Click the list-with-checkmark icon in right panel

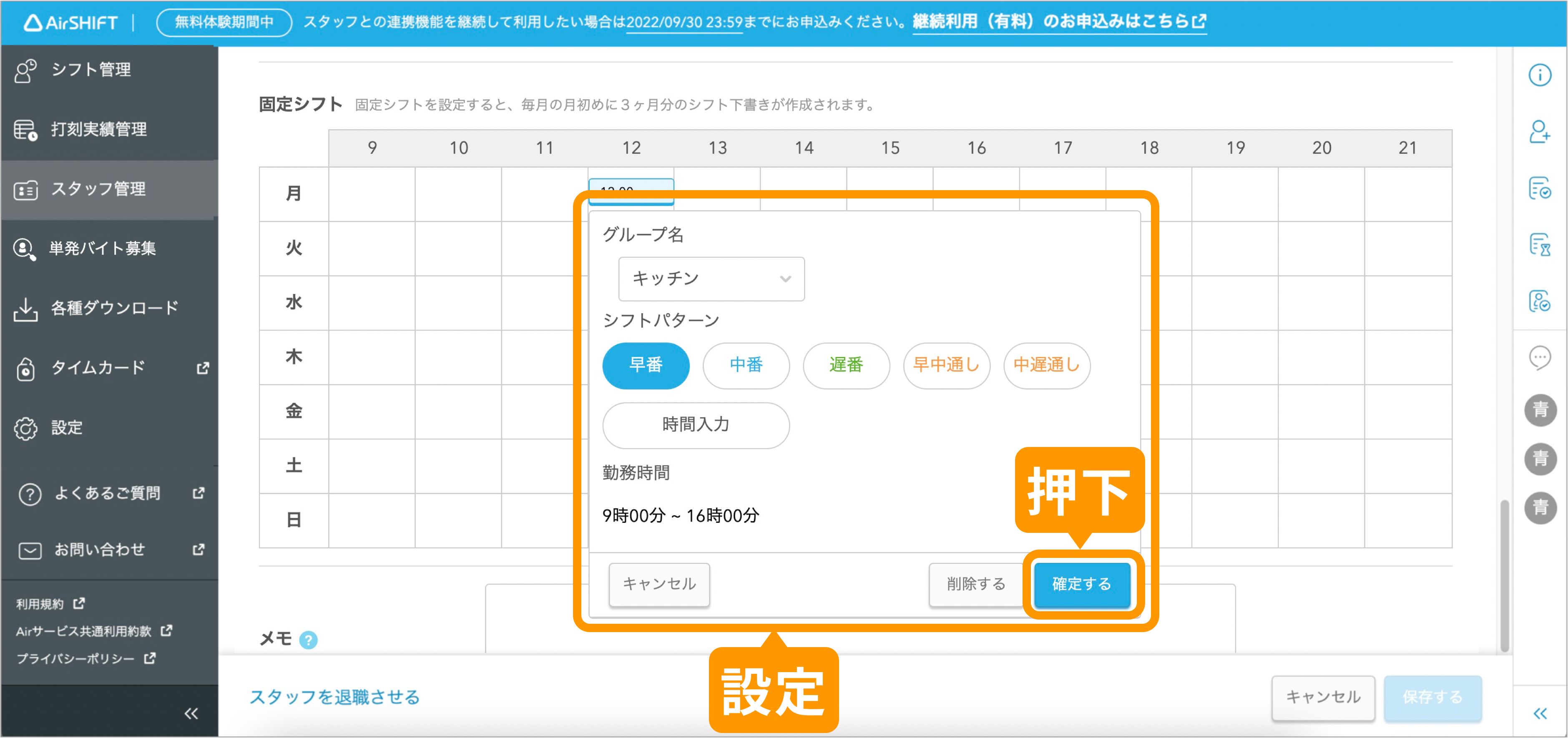coord(1539,188)
